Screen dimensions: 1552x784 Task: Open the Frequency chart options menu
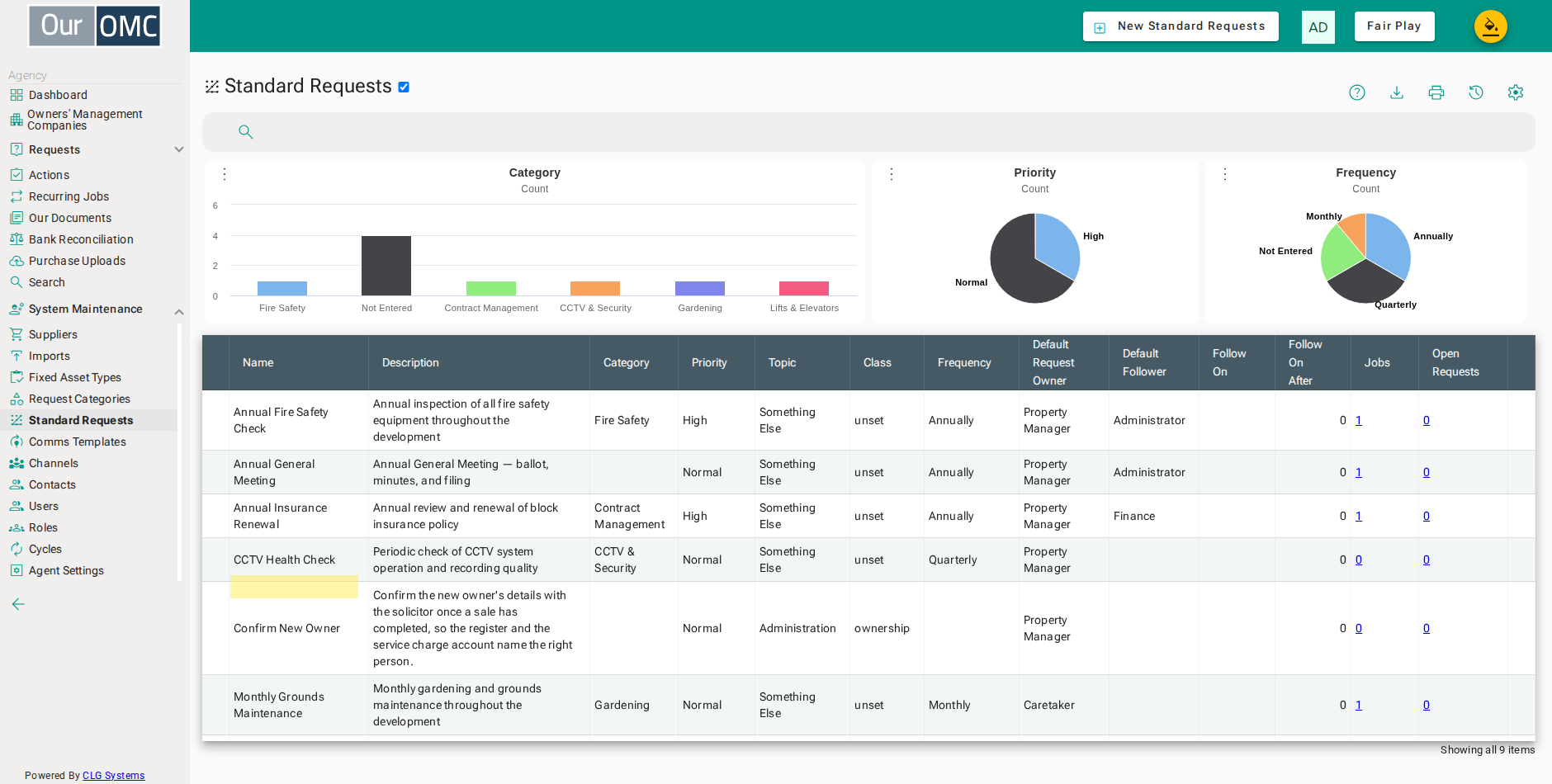(x=1225, y=174)
